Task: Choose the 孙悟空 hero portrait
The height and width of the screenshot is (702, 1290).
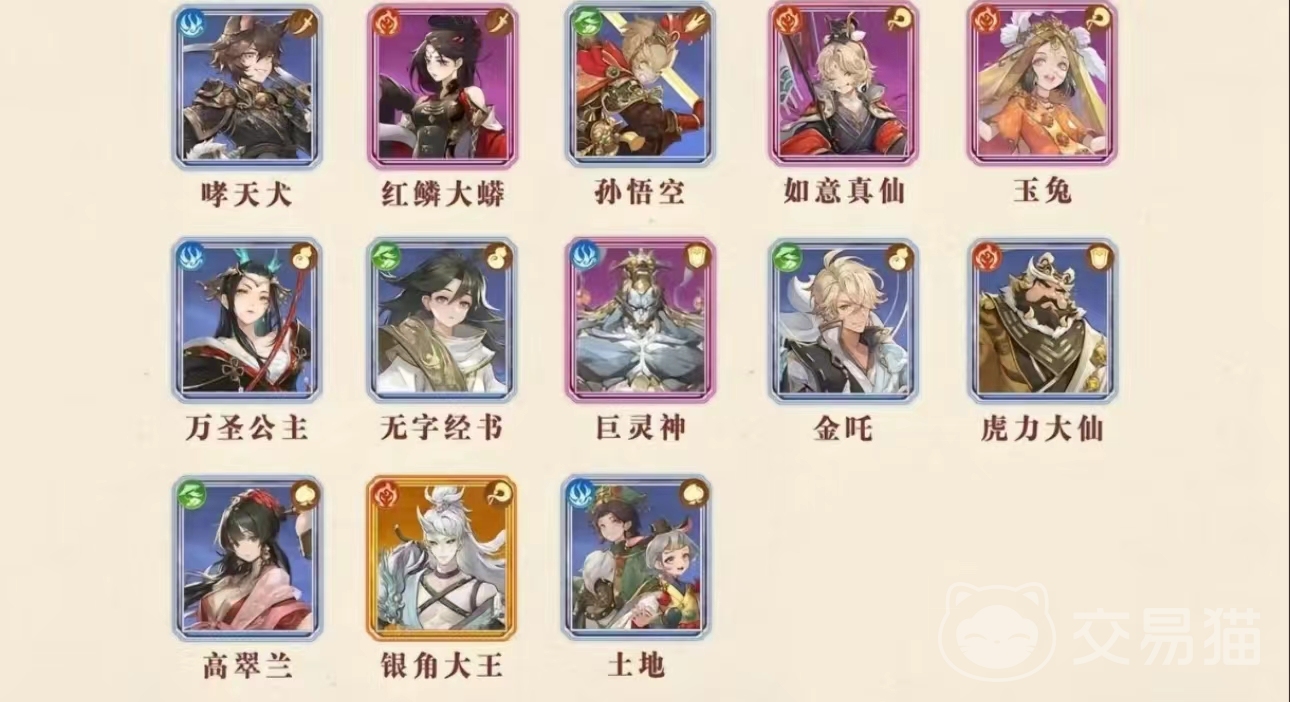Action: click(638, 85)
